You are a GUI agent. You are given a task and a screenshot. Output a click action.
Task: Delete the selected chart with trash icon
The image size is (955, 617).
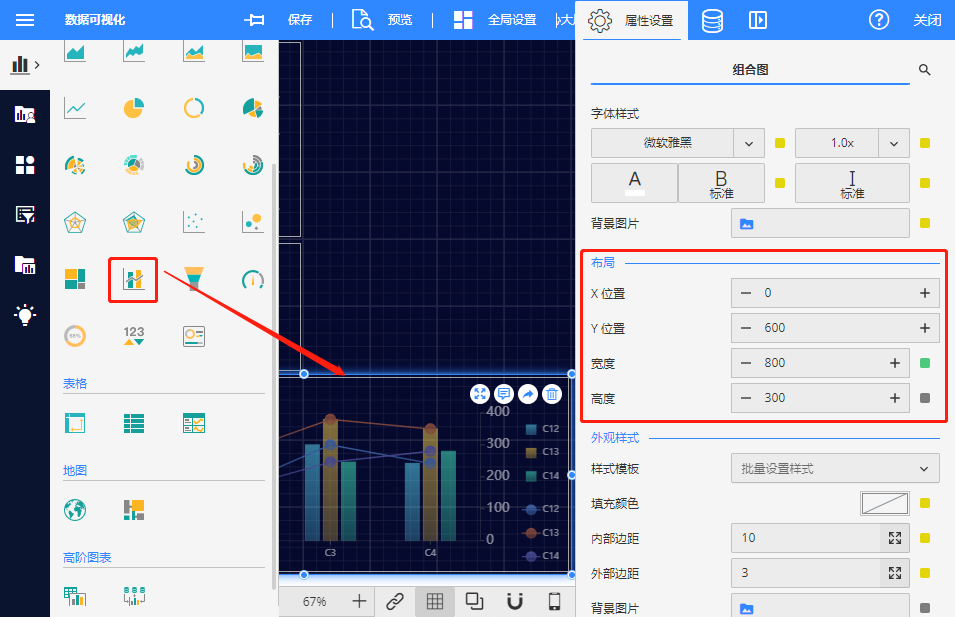click(x=551, y=394)
